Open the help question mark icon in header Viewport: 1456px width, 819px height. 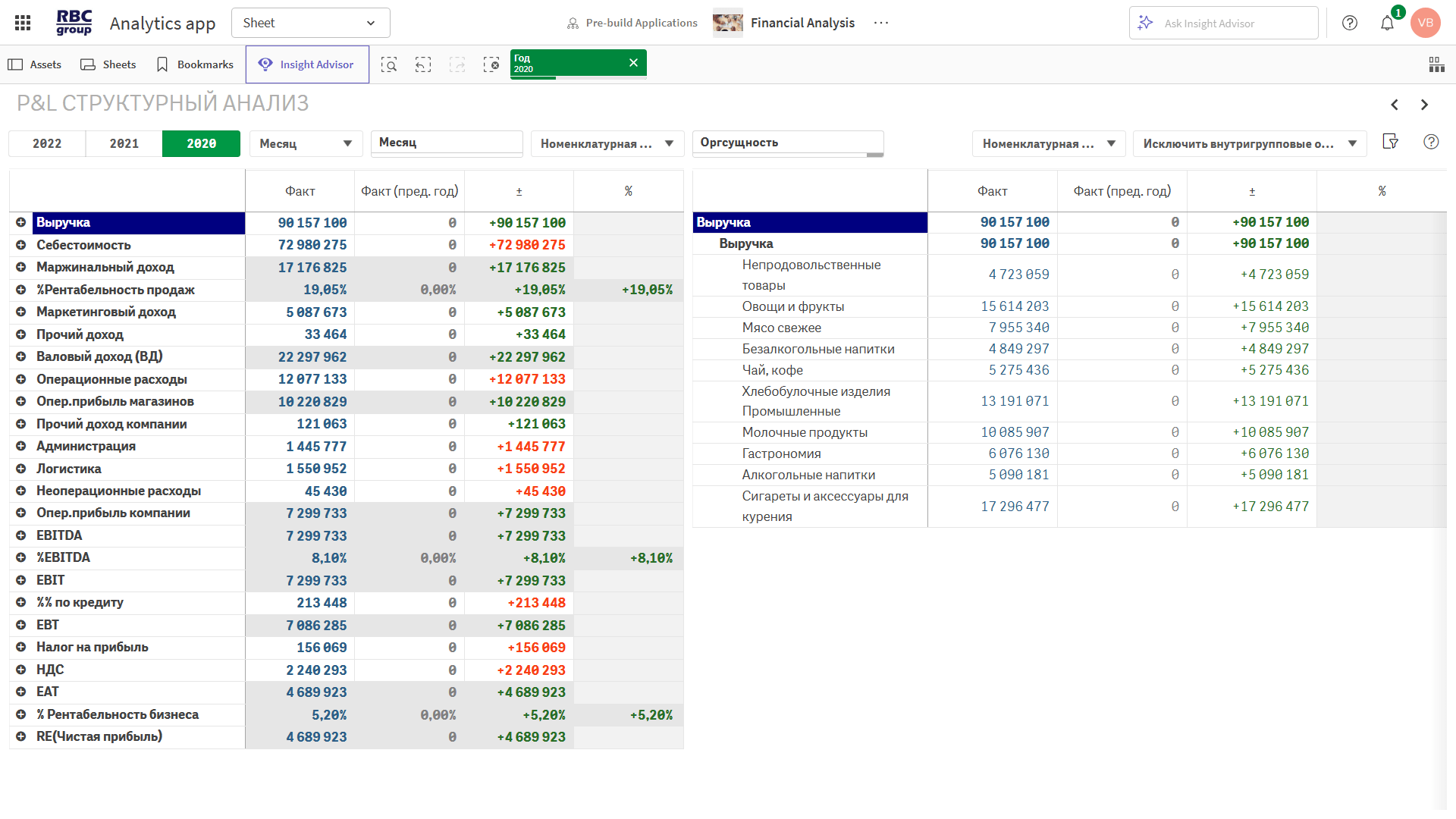click(1350, 23)
